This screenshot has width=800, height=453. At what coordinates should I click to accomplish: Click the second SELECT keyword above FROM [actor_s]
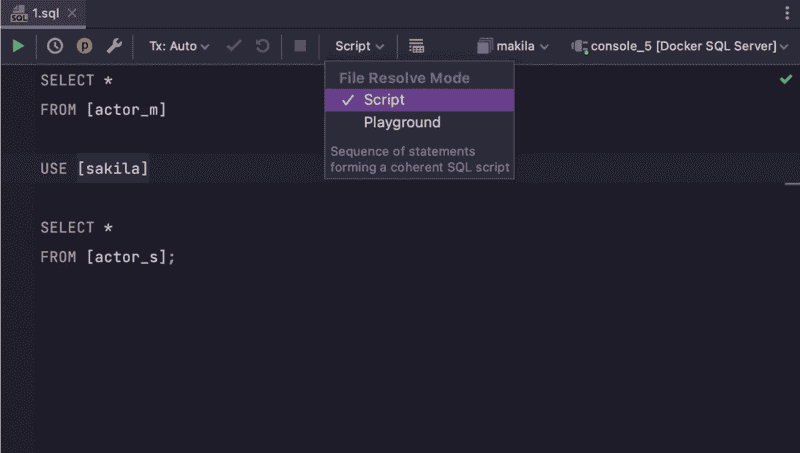coord(67,228)
